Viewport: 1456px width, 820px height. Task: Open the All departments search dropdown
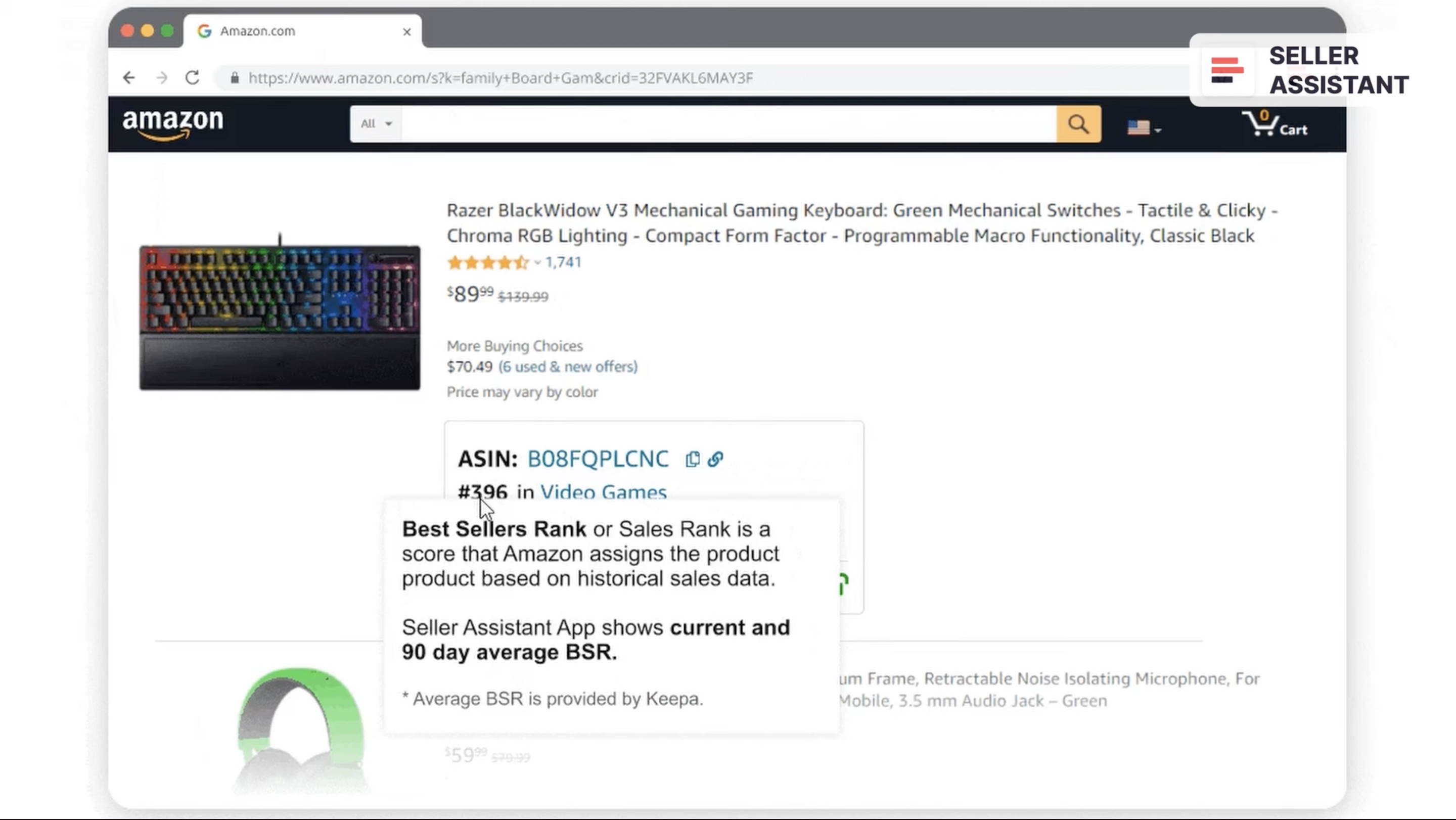click(376, 124)
